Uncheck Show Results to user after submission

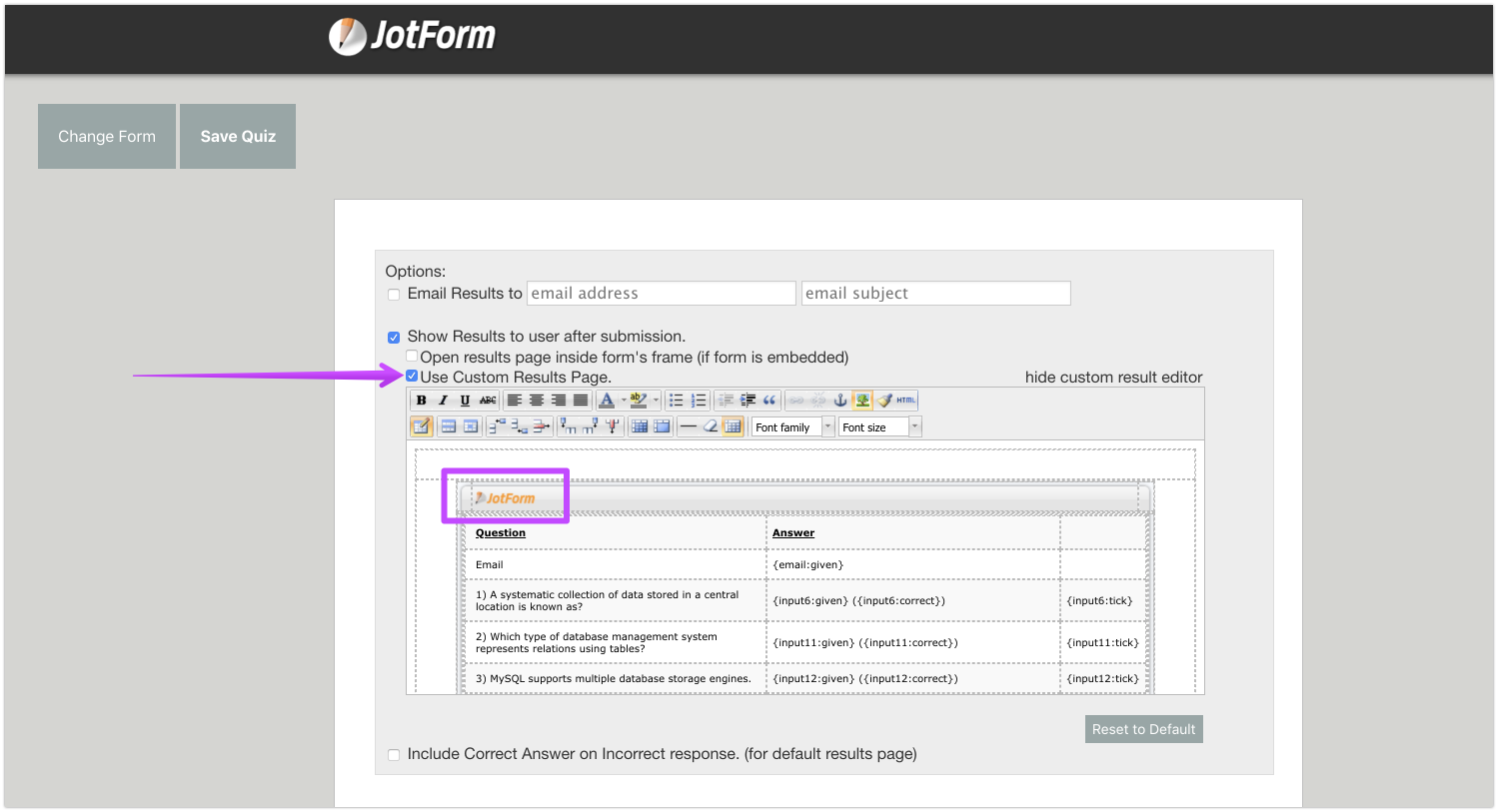[x=394, y=338]
